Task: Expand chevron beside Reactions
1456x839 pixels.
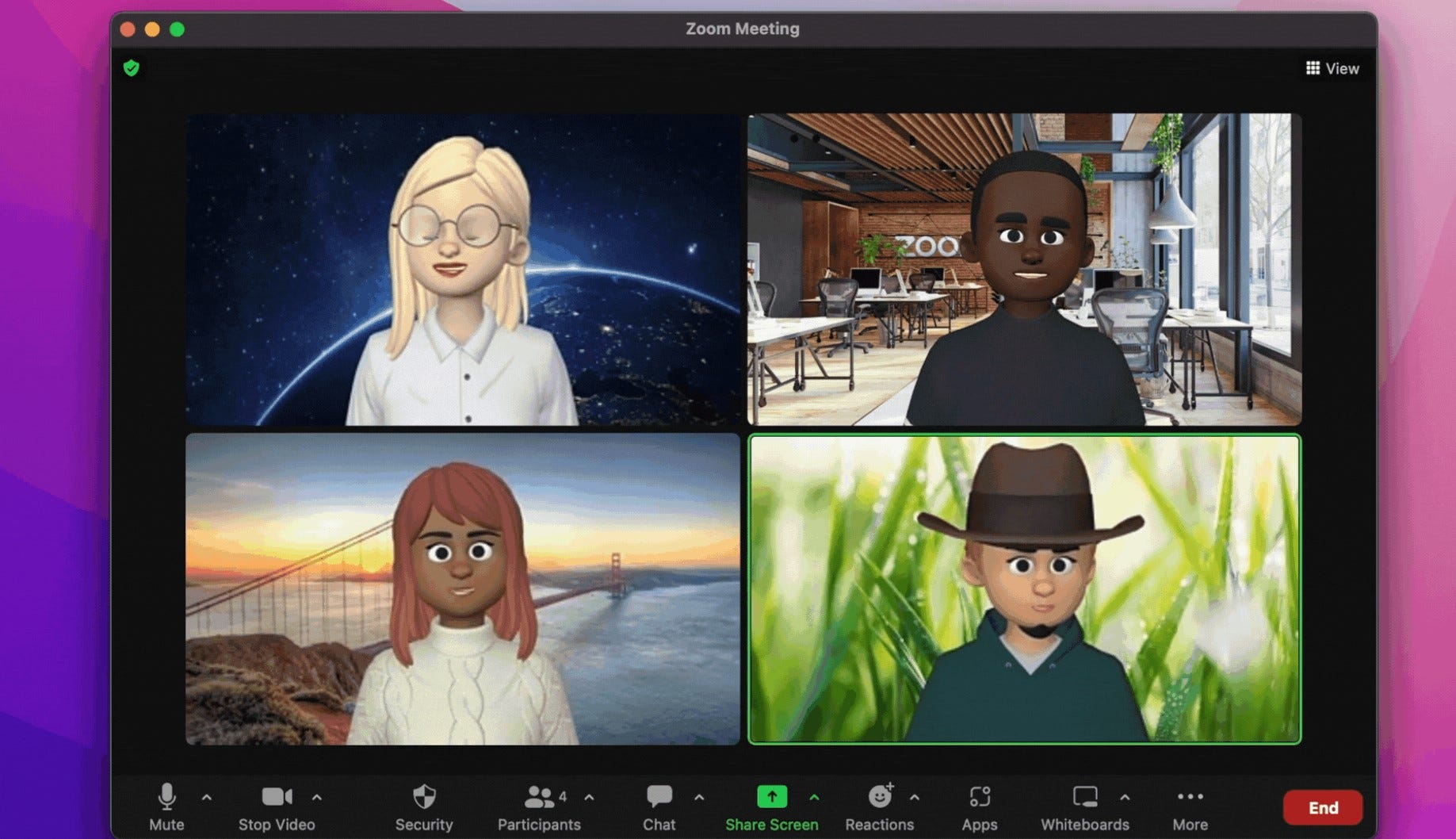Action: [915, 797]
